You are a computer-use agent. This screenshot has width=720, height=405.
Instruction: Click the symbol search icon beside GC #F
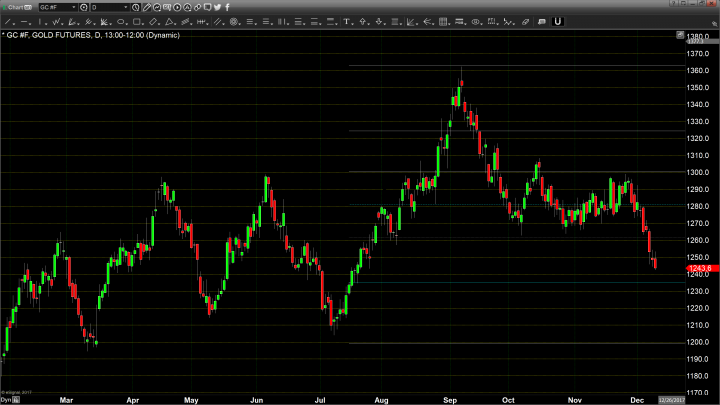(x=84, y=7)
